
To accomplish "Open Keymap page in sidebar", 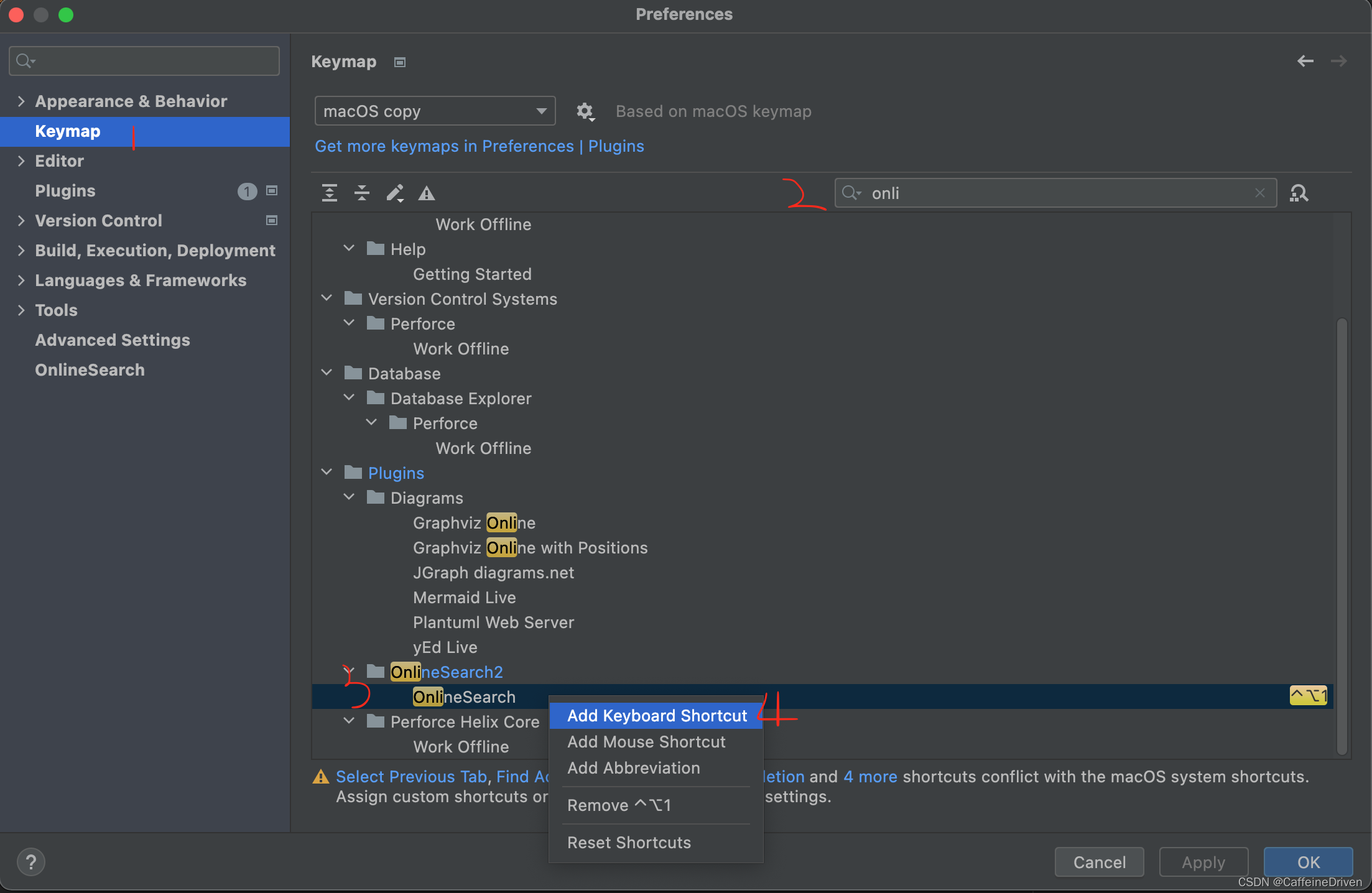I will tap(145, 131).
